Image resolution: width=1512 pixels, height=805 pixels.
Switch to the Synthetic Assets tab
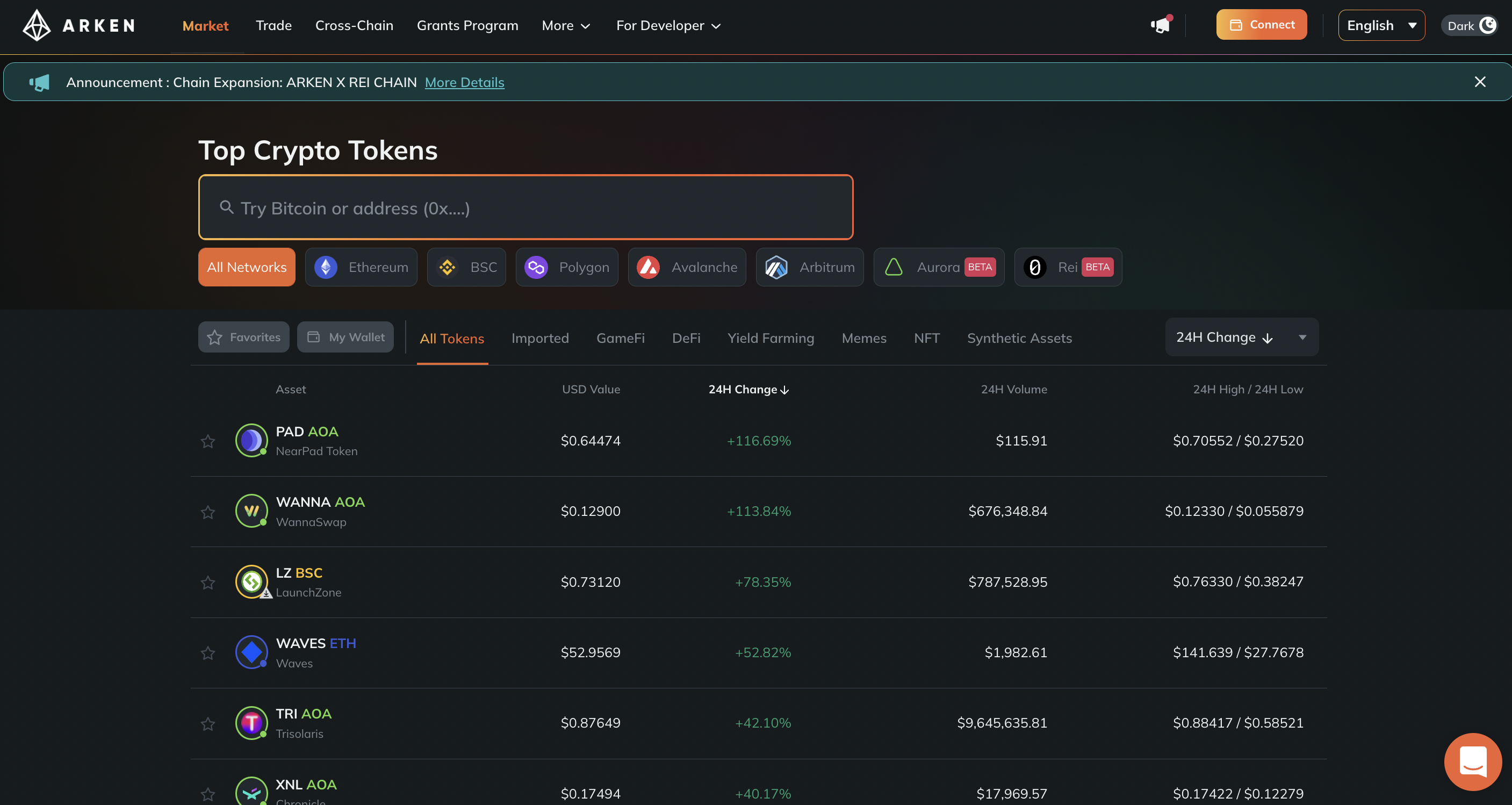[1019, 338]
